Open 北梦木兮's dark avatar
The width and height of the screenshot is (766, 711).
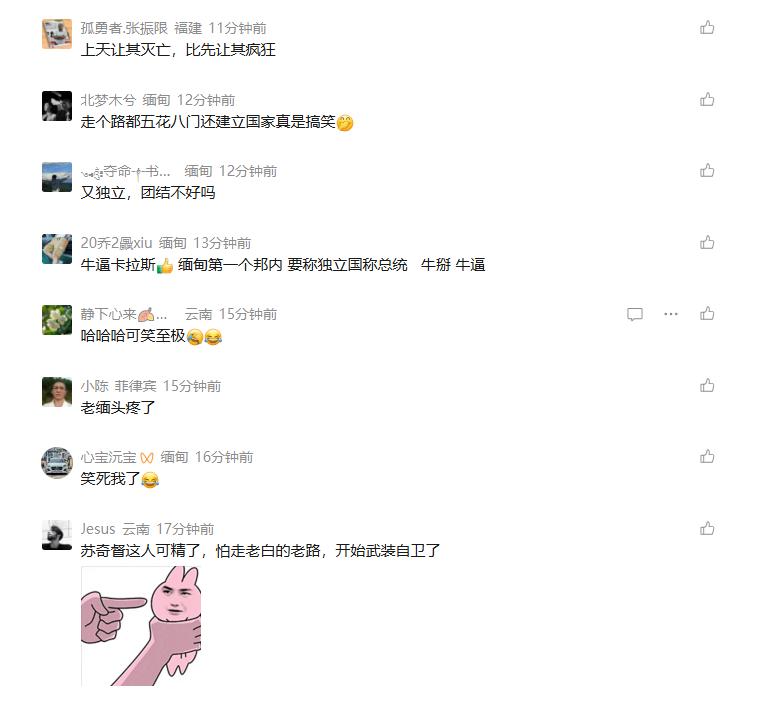[57, 106]
